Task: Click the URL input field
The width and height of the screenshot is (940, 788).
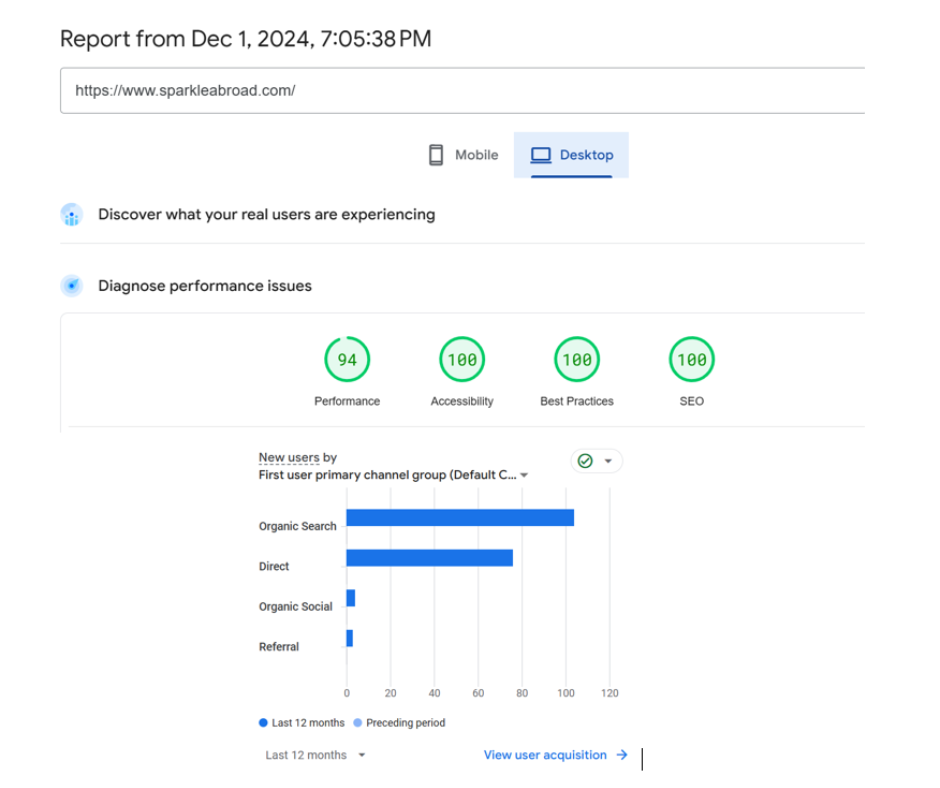Action: [x=460, y=90]
